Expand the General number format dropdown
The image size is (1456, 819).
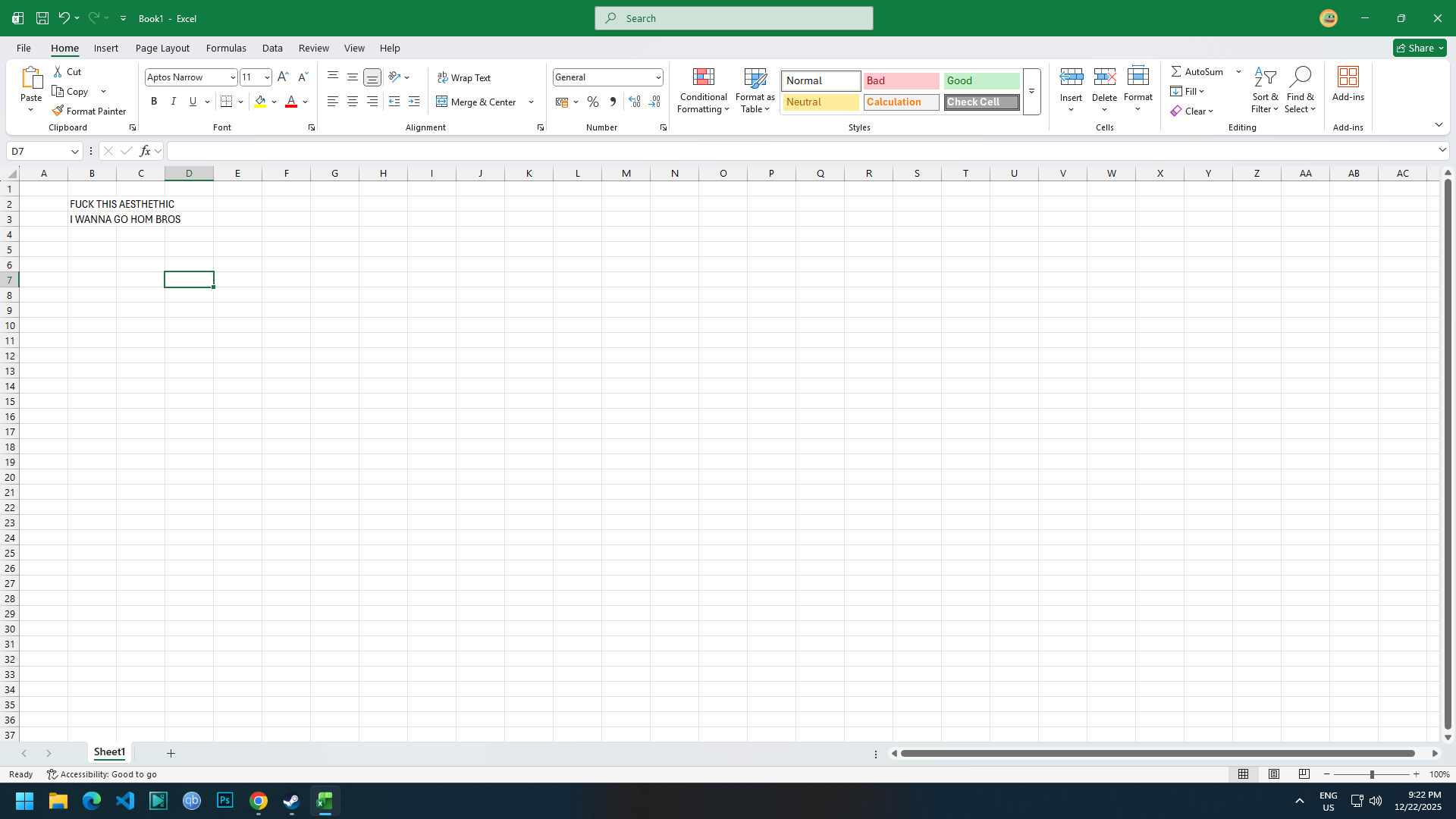pos(657,77)
